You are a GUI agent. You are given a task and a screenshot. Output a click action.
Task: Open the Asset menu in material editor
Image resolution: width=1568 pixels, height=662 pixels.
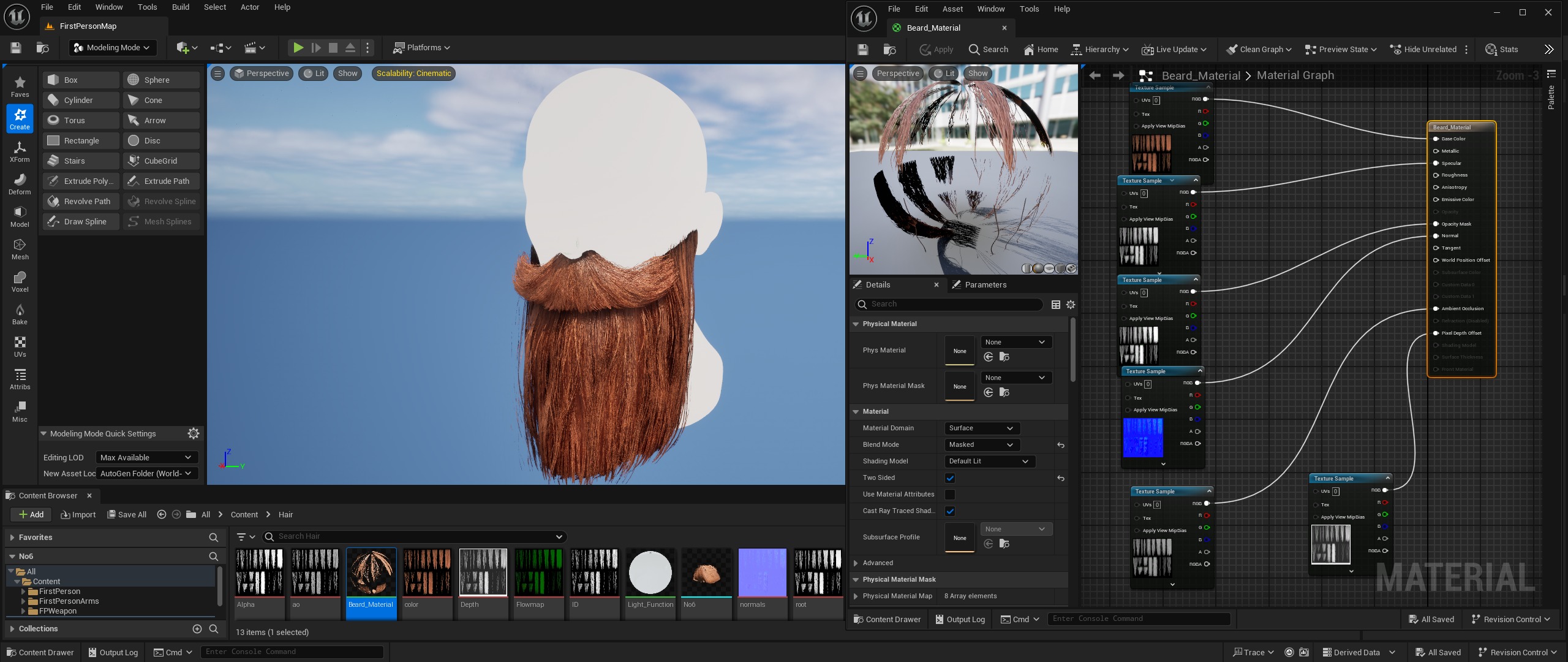pyautogui.click(x=952, y=9)
